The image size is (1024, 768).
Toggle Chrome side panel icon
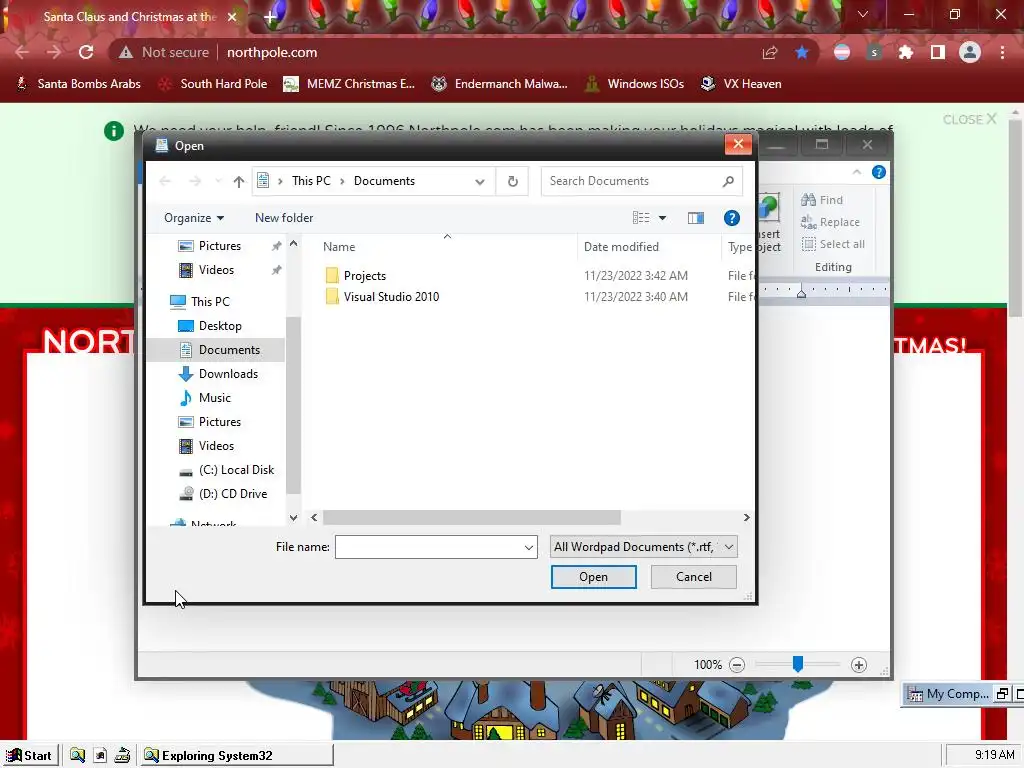938,52
